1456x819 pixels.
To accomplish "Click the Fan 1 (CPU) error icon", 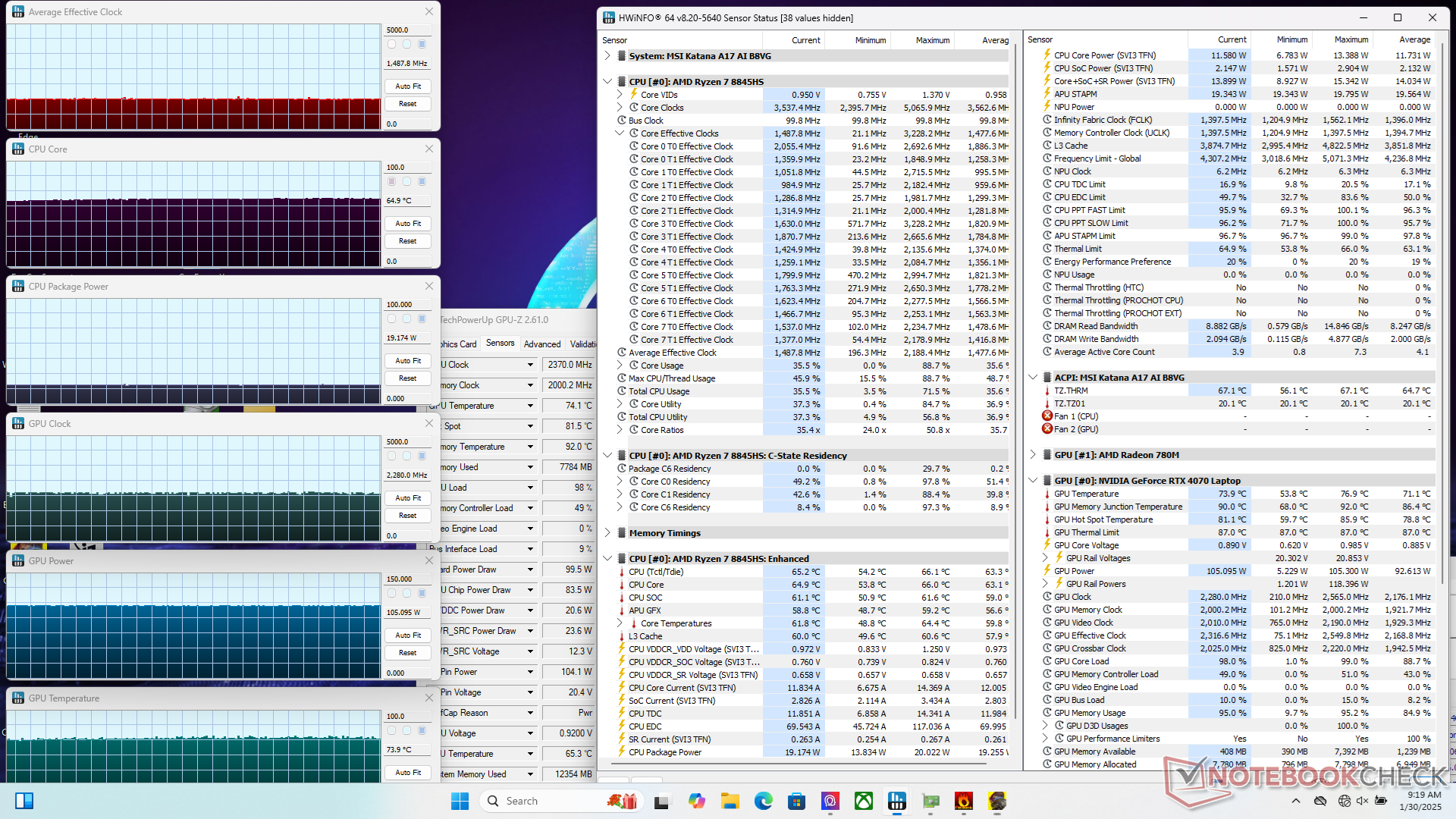I will pyautogui.click(x=1047, y=416).
